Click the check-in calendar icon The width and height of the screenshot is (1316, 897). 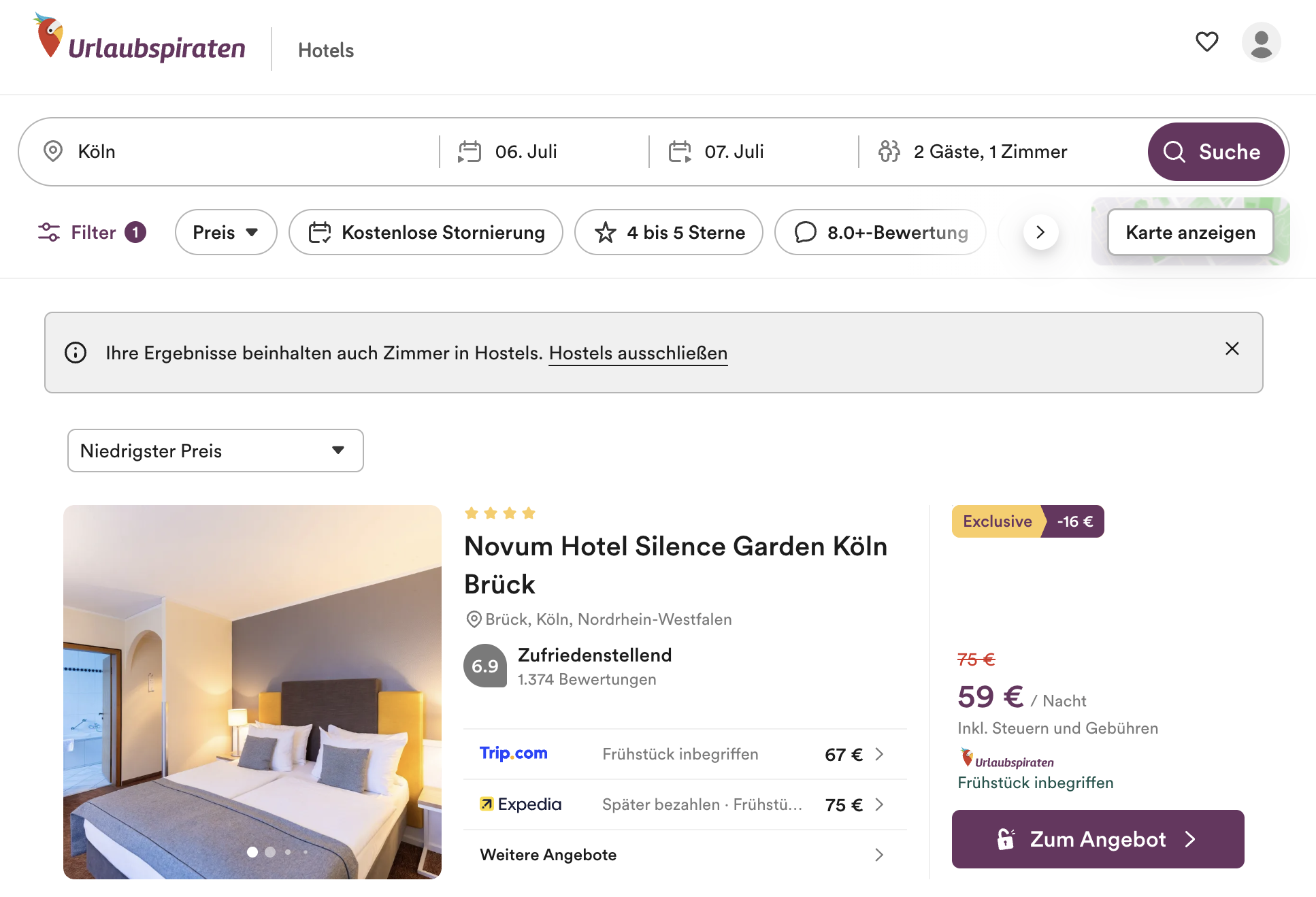pos(470,151)
